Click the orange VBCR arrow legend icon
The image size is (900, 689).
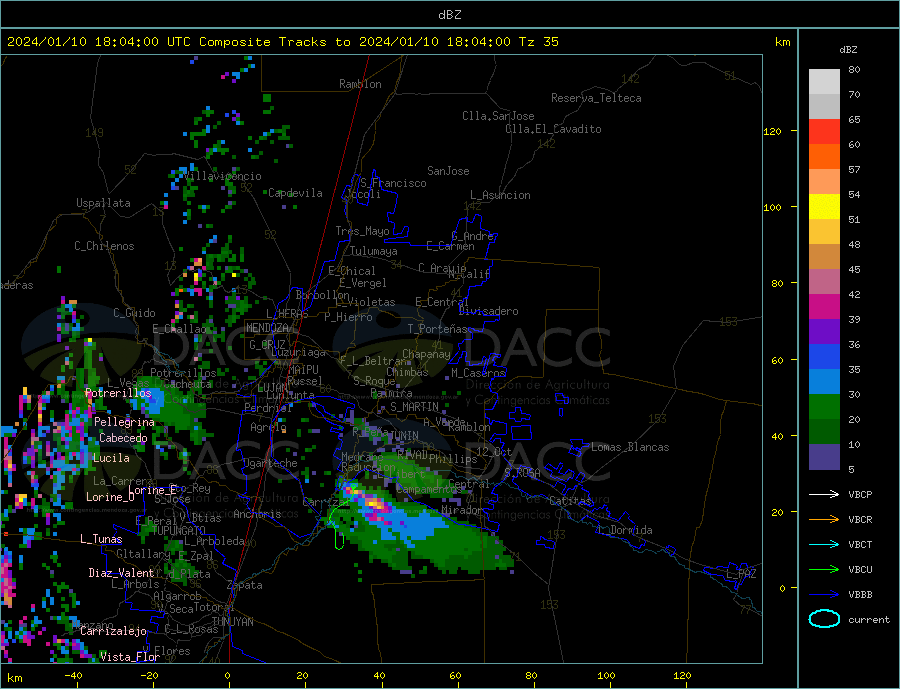[x=824, y=520]
